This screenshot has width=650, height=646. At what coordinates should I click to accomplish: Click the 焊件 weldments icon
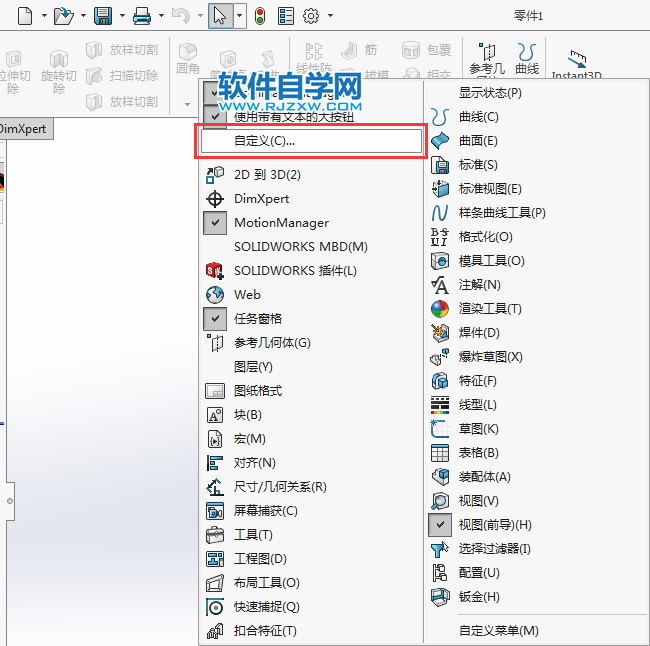coord(440,333)
